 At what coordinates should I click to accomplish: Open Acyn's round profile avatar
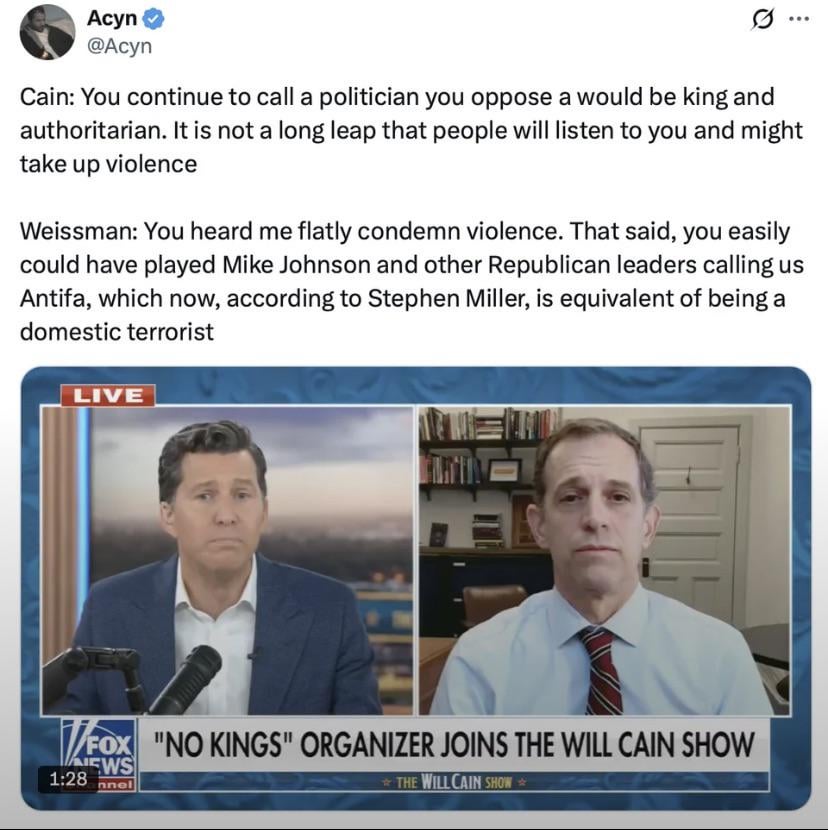pyautogui.click(x=47, y=32)
